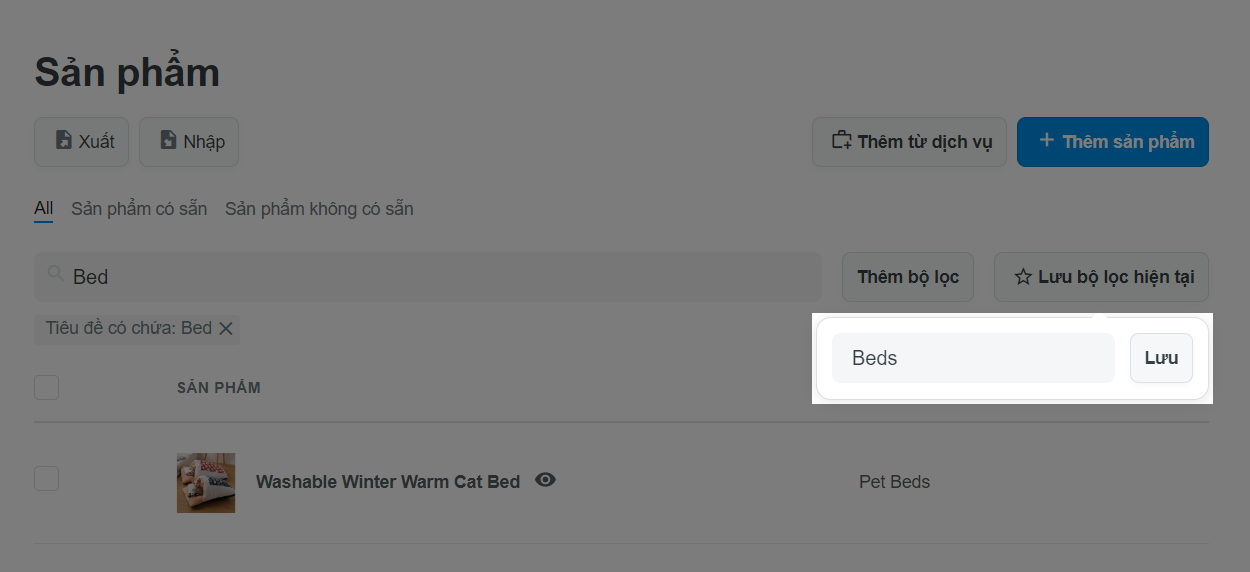Click the search box containing Bed
Viewport: 1250px width, 572px height.
click(428, 277)
